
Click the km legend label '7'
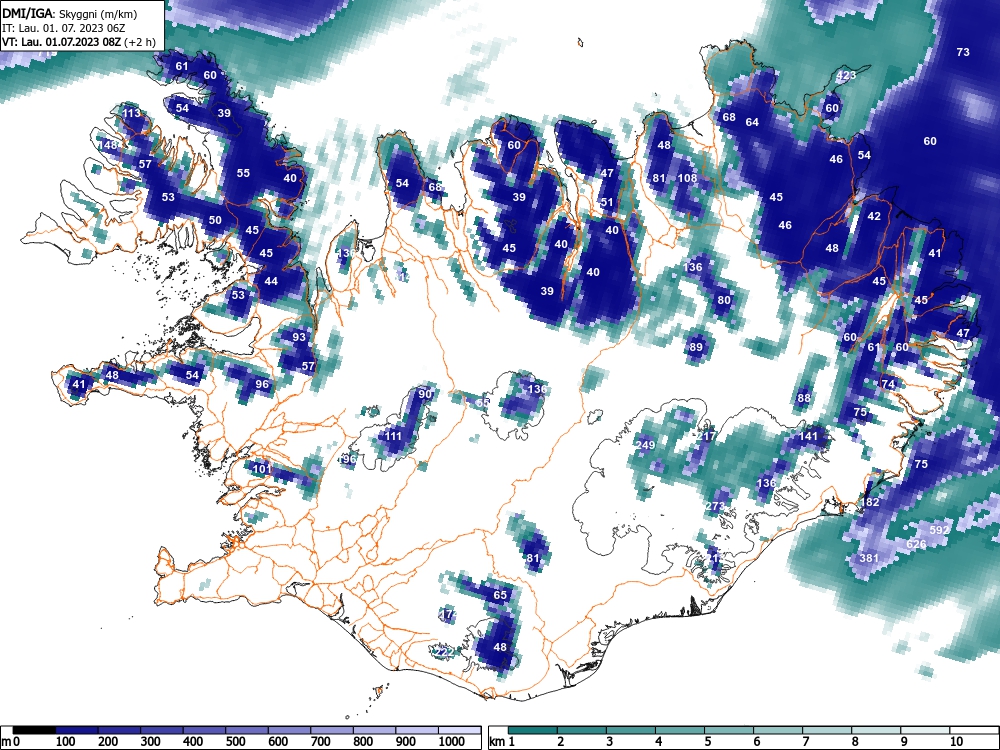805,741
